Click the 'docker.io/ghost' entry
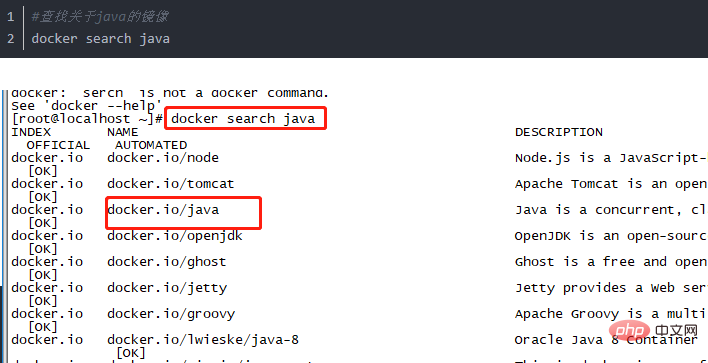This screenshot has width=708, height=363. 167,262
